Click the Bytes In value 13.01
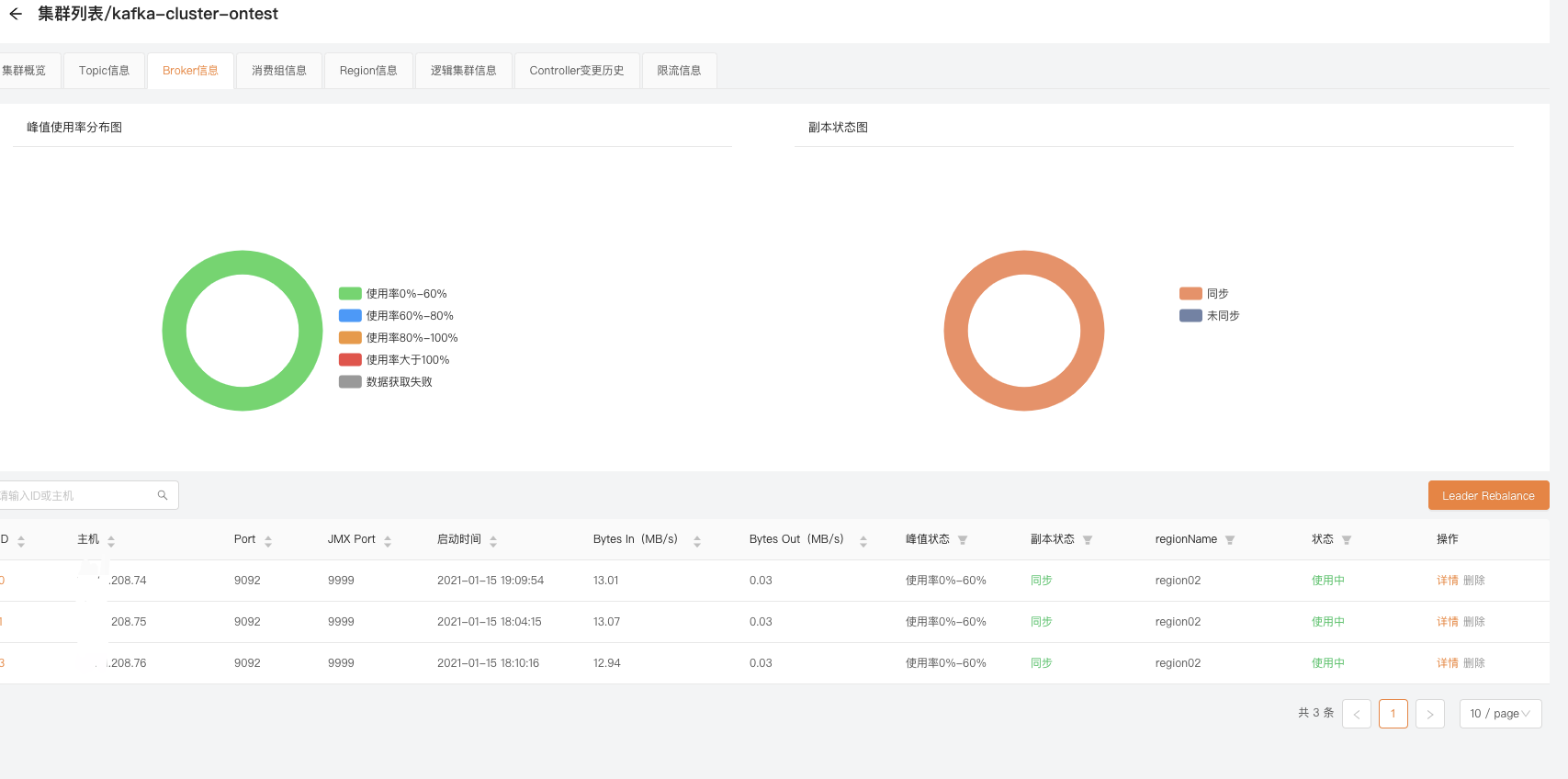Viewport: 1568px width, 779px height. point(606,581)
